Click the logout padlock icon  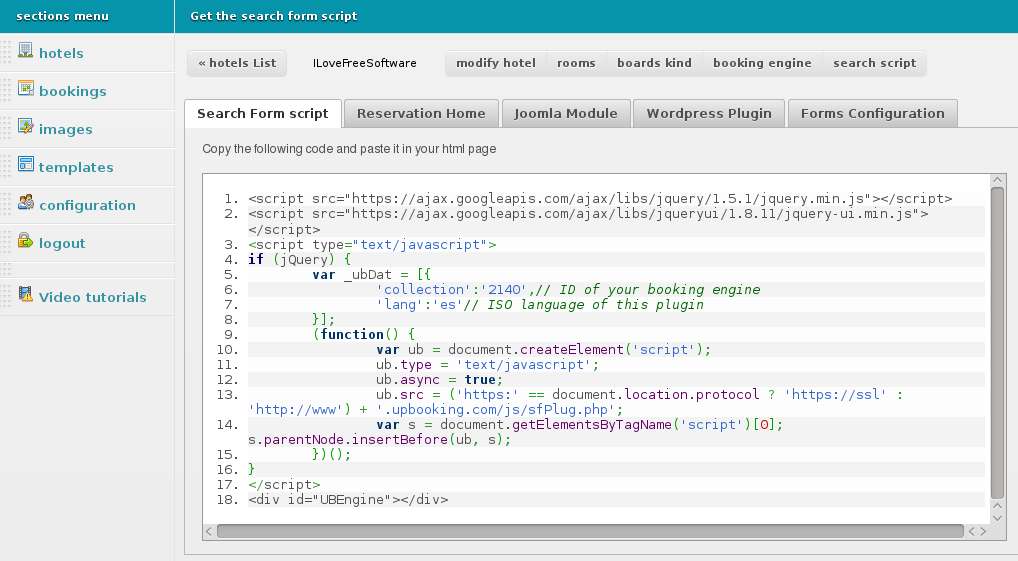pos(26,241)
